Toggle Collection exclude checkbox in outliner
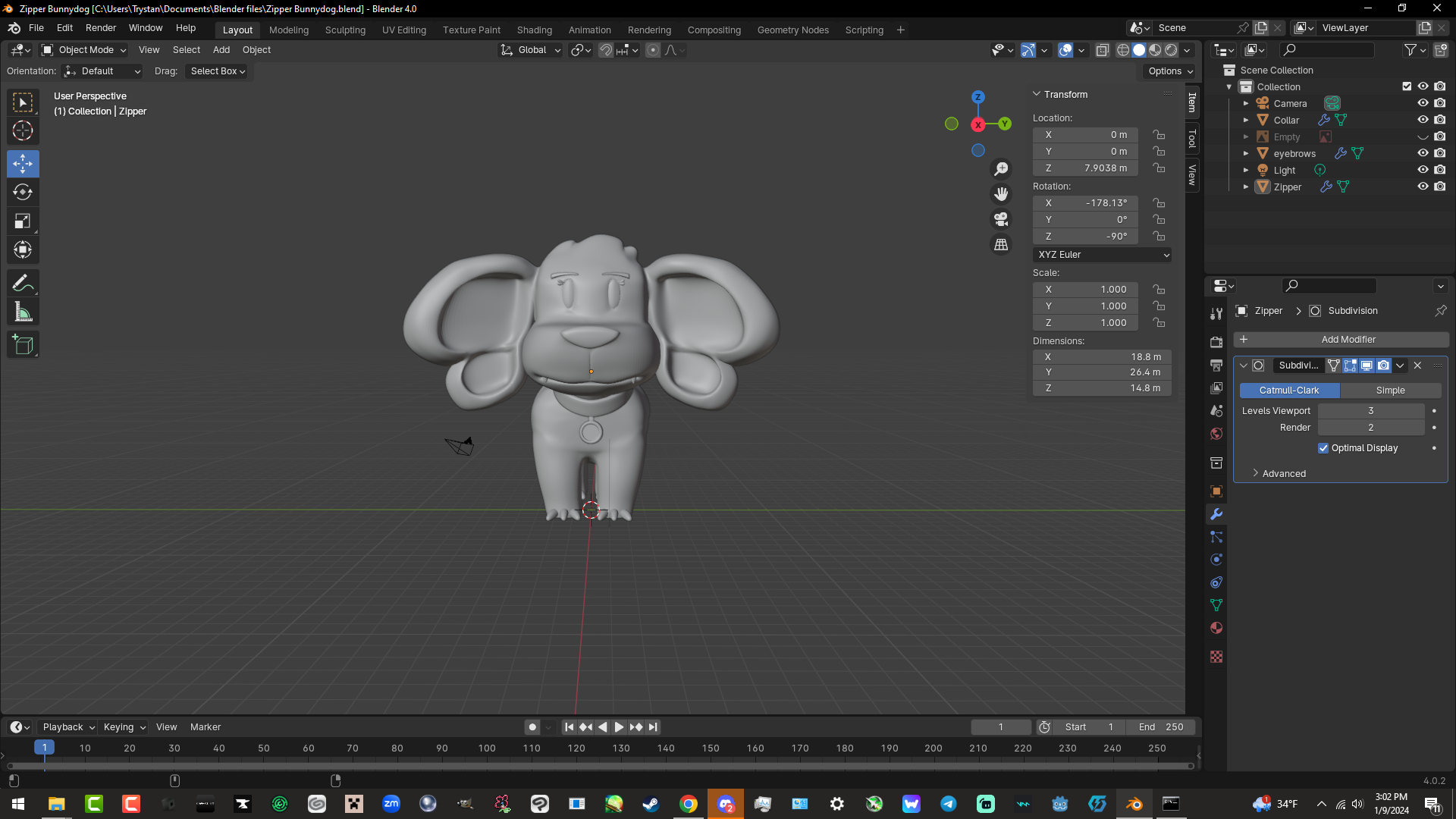This screenshot has height=819, width=1456. click(1407, 86)
